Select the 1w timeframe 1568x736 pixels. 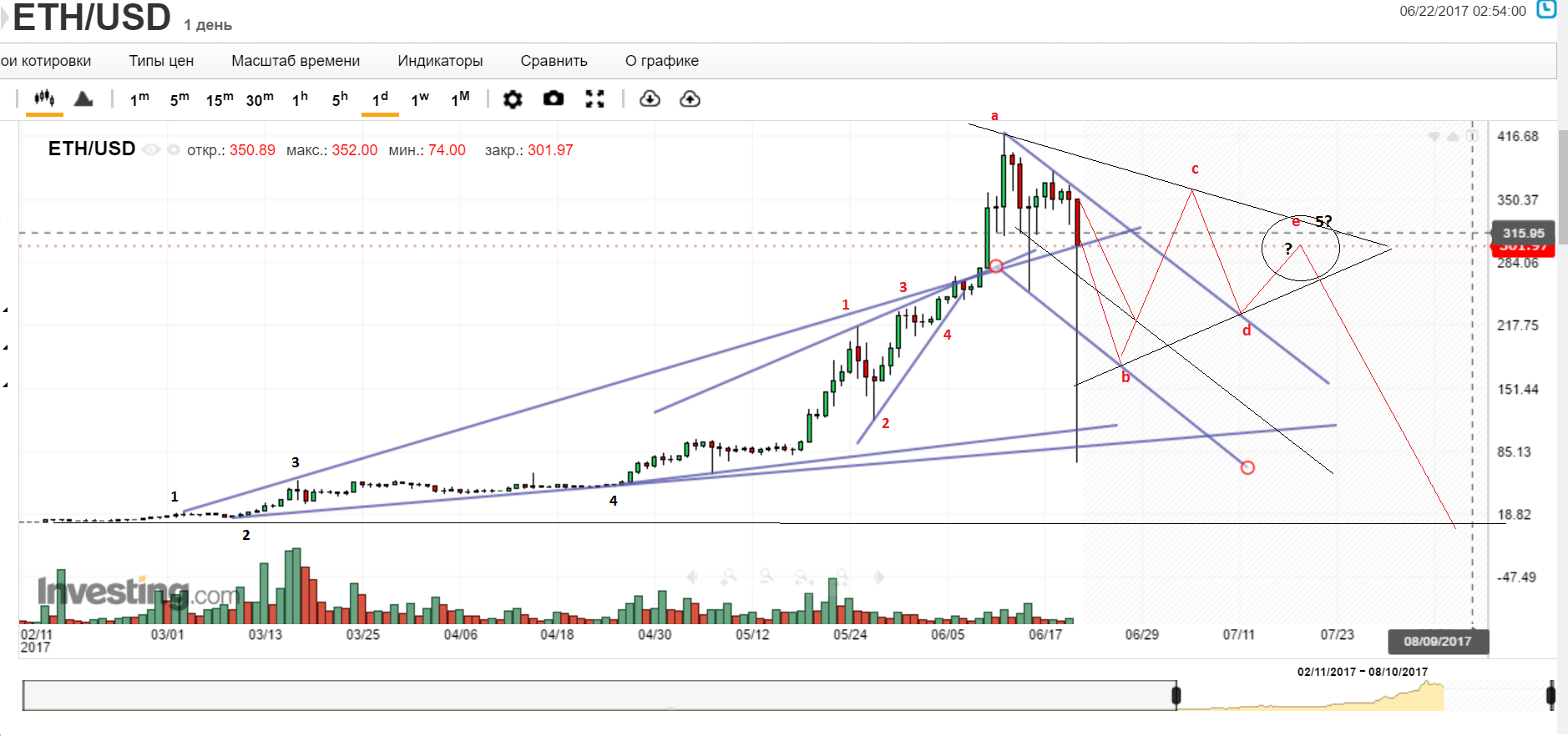coord(419,99)
